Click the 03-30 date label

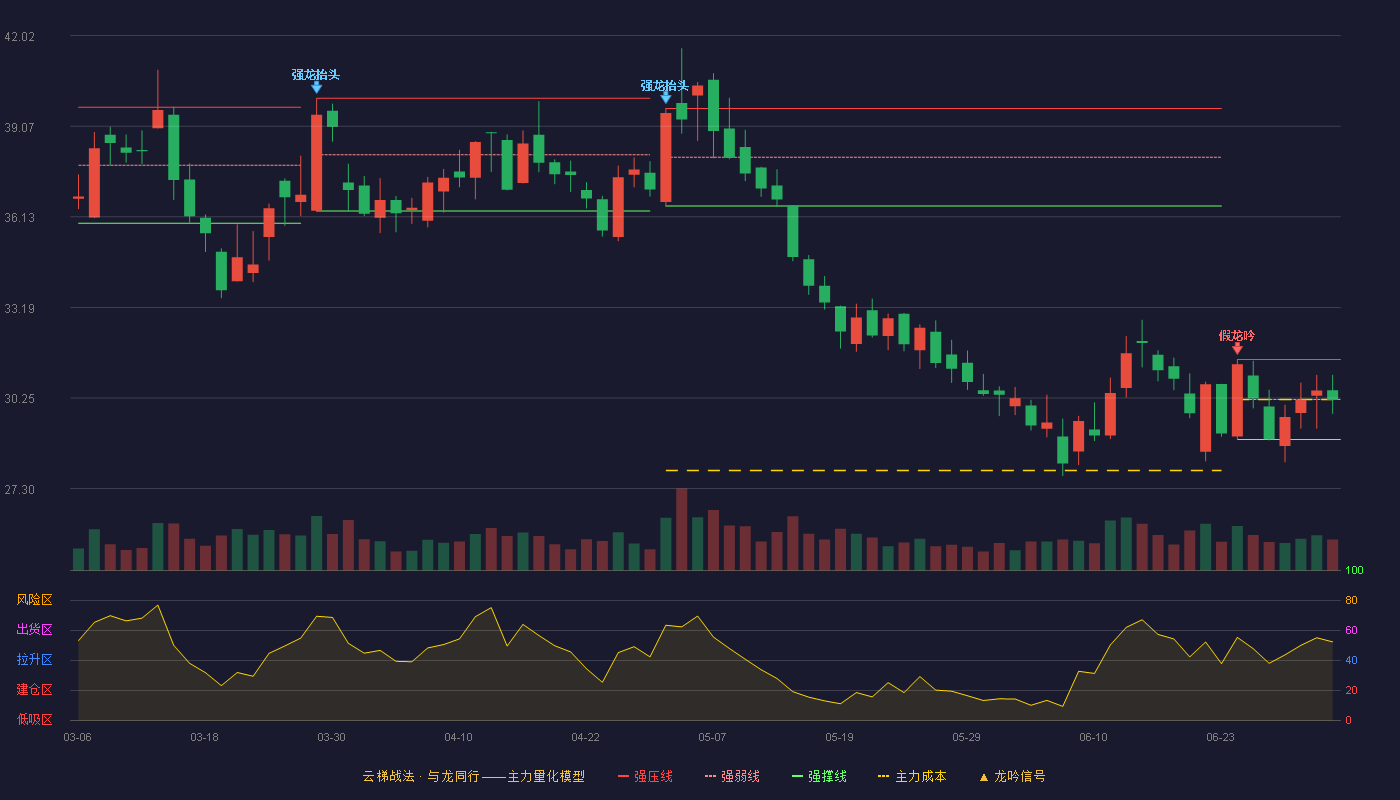pos(331,737)
